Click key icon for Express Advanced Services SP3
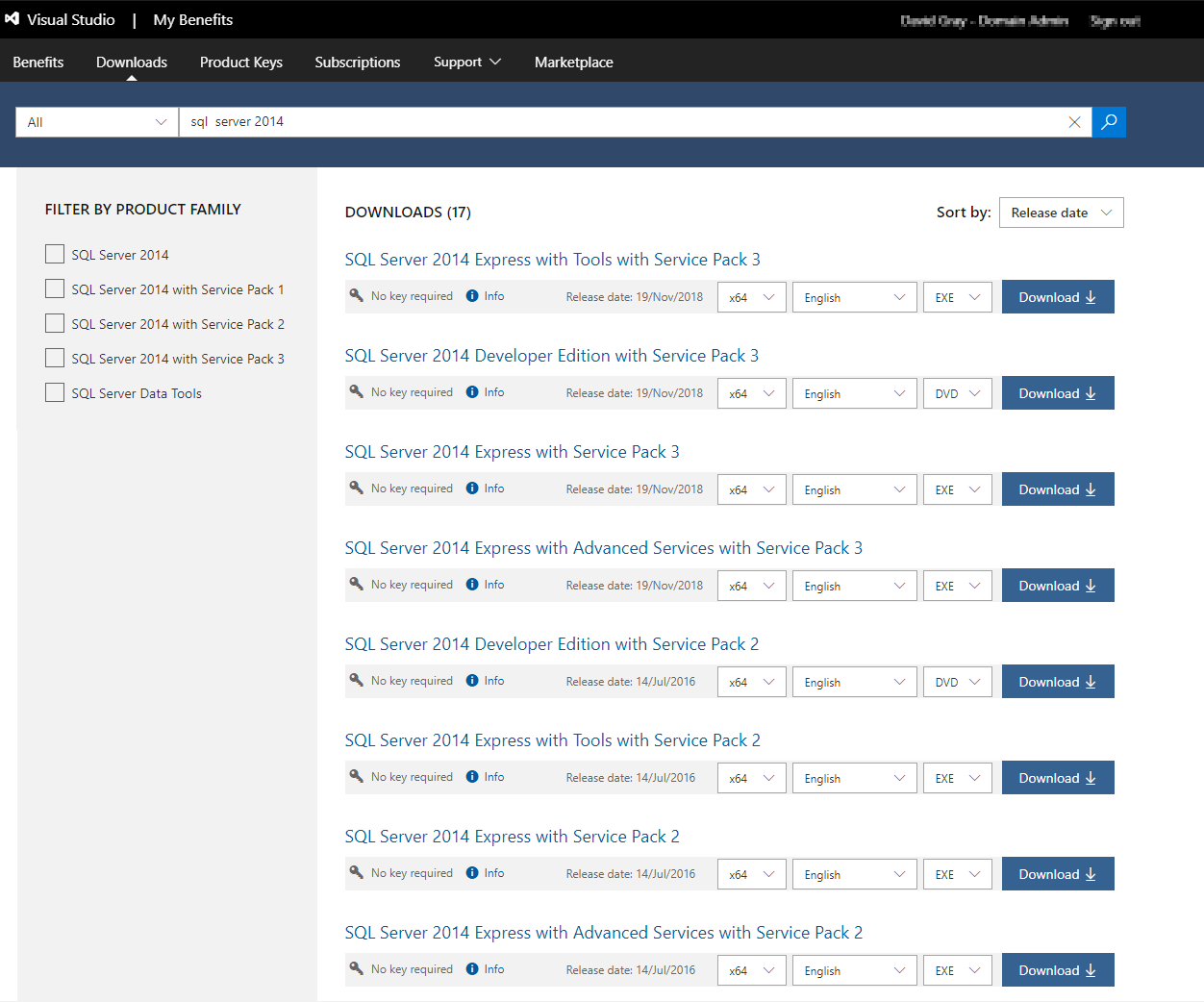1204x1002 pixels. (x=356, y=584)
